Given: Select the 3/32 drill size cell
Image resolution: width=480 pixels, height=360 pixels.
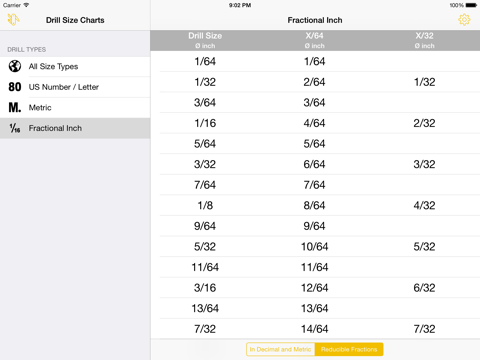Looking at the screenshot, I should [205, 164].
